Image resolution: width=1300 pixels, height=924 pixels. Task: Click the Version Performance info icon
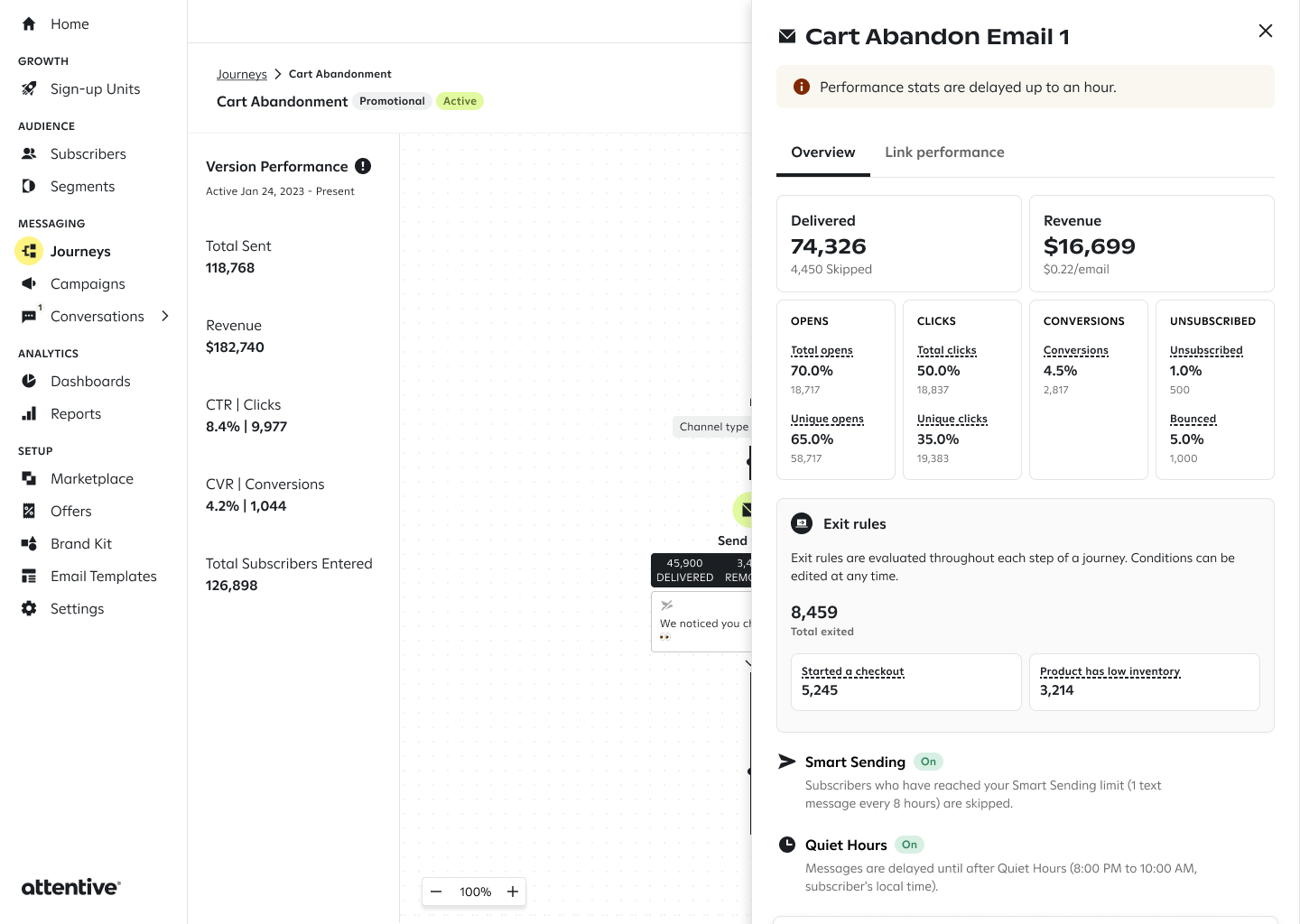(x=363, y=166)
